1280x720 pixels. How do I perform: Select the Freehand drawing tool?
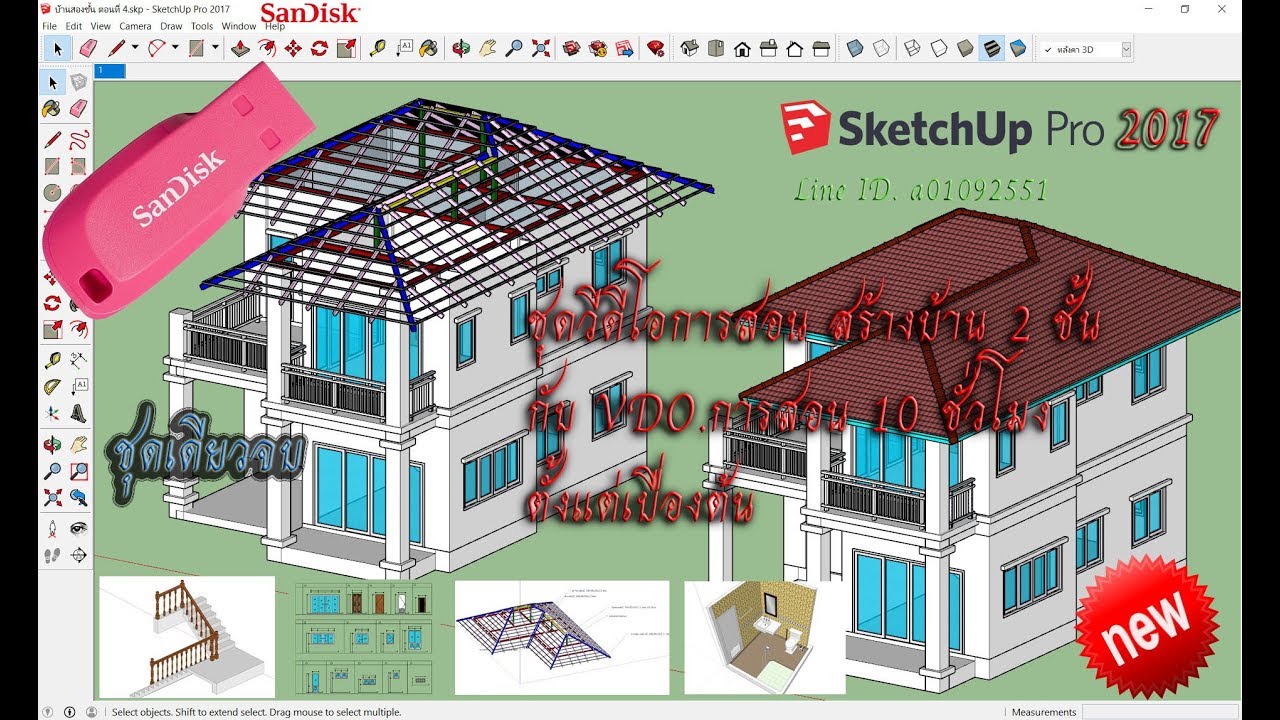point(78,138)
